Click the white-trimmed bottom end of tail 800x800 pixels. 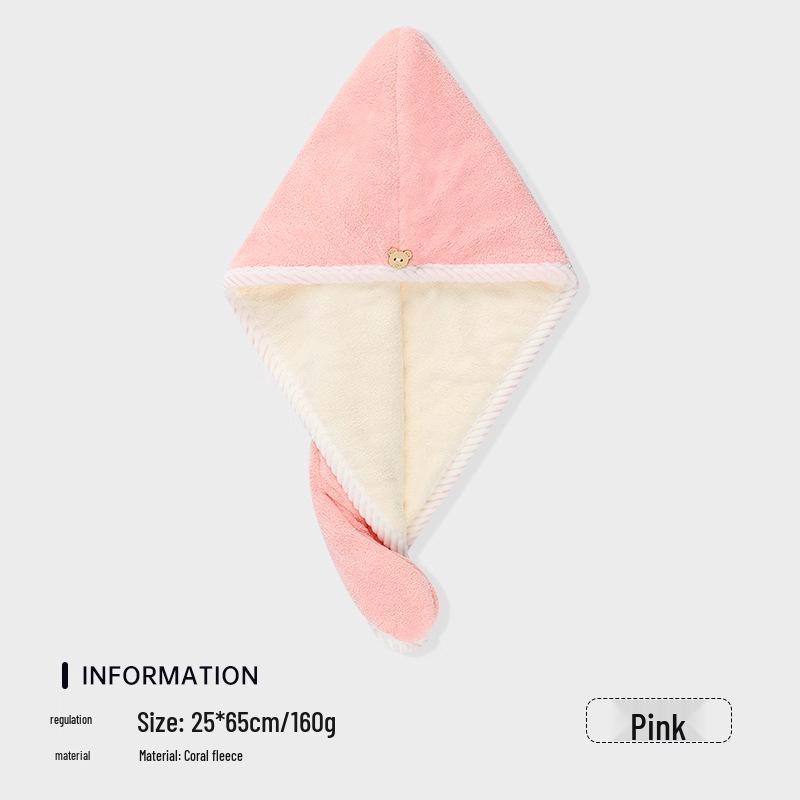click(408, 643)
